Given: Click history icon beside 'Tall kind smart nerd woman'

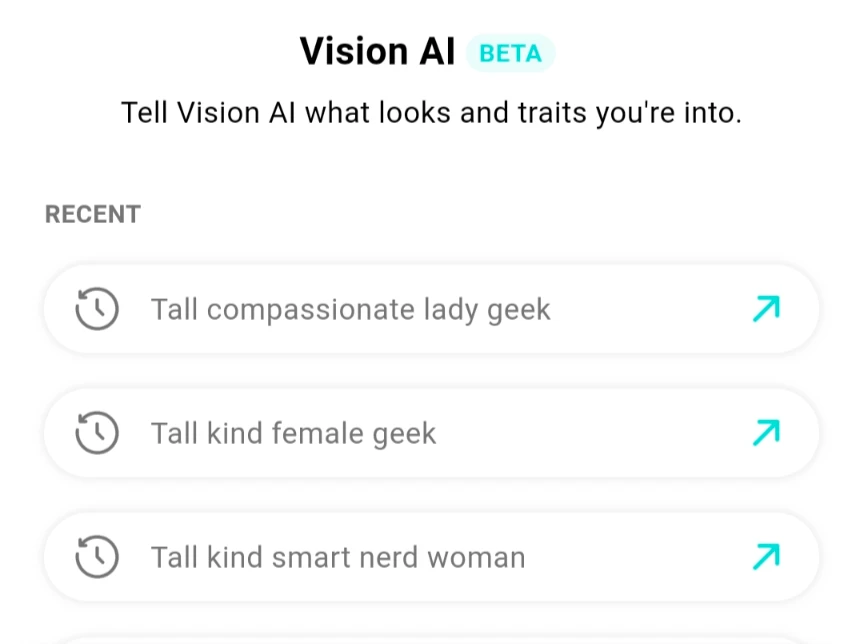Looking at the screenshot, I should (97, 556).
